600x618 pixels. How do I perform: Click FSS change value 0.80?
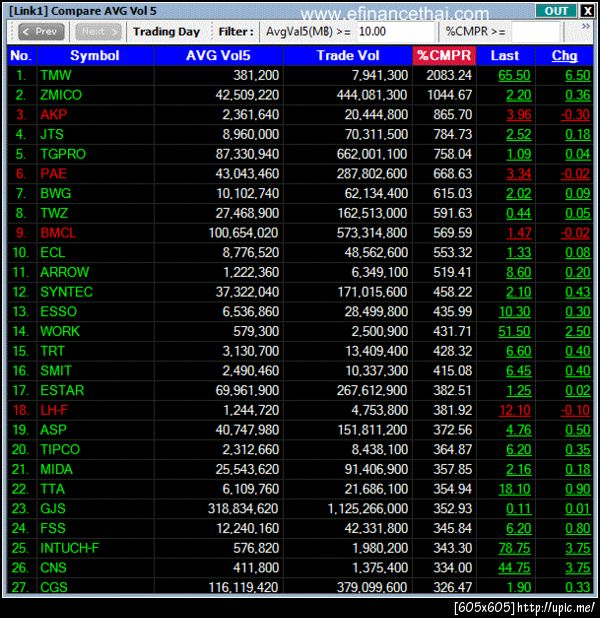(x=578, y=529)
